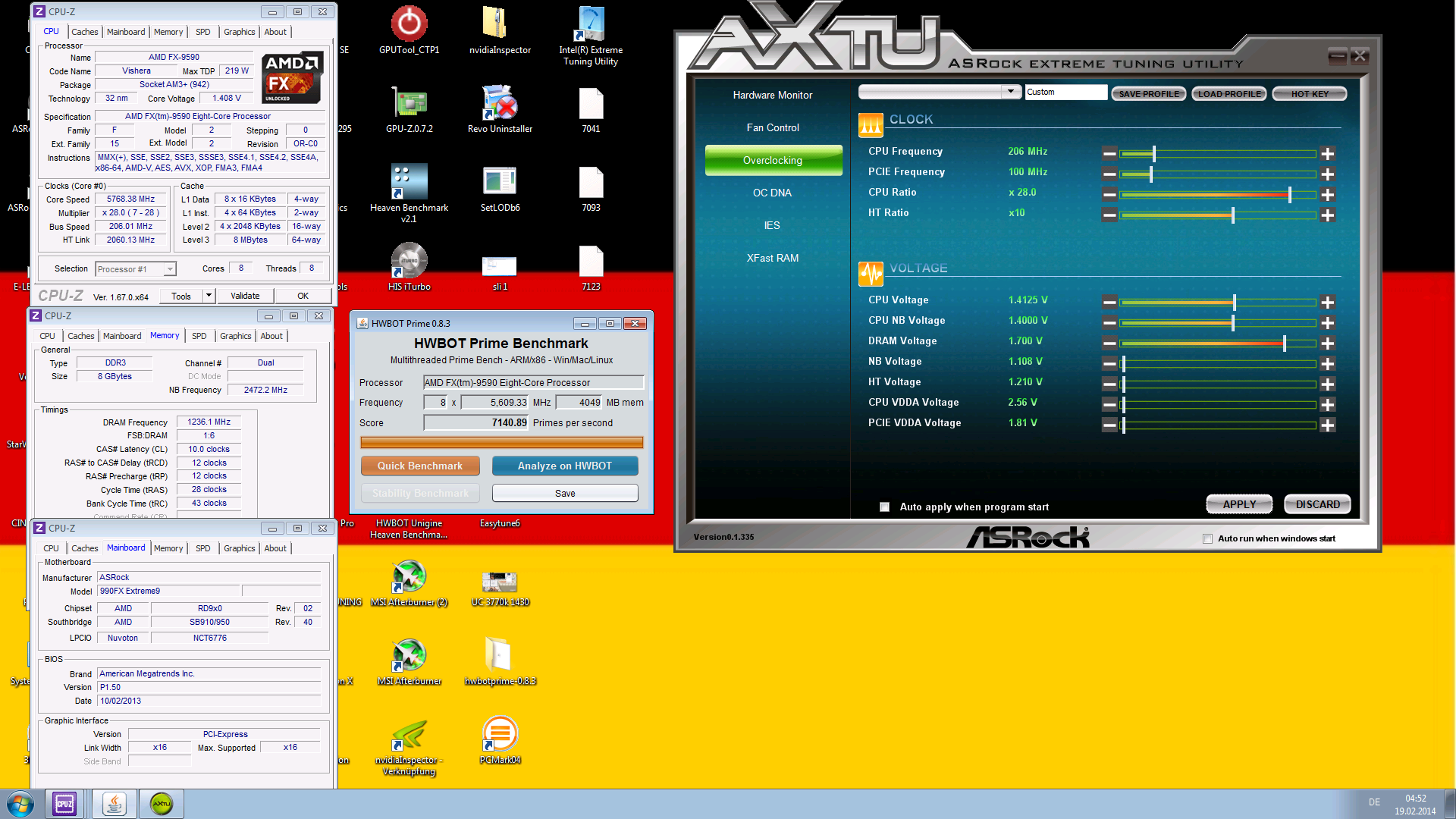The width and height of the screenshot is (1456, 819).
Task: Open SPD tab in middle CPU-Z window
Action: tap(199, 336)
